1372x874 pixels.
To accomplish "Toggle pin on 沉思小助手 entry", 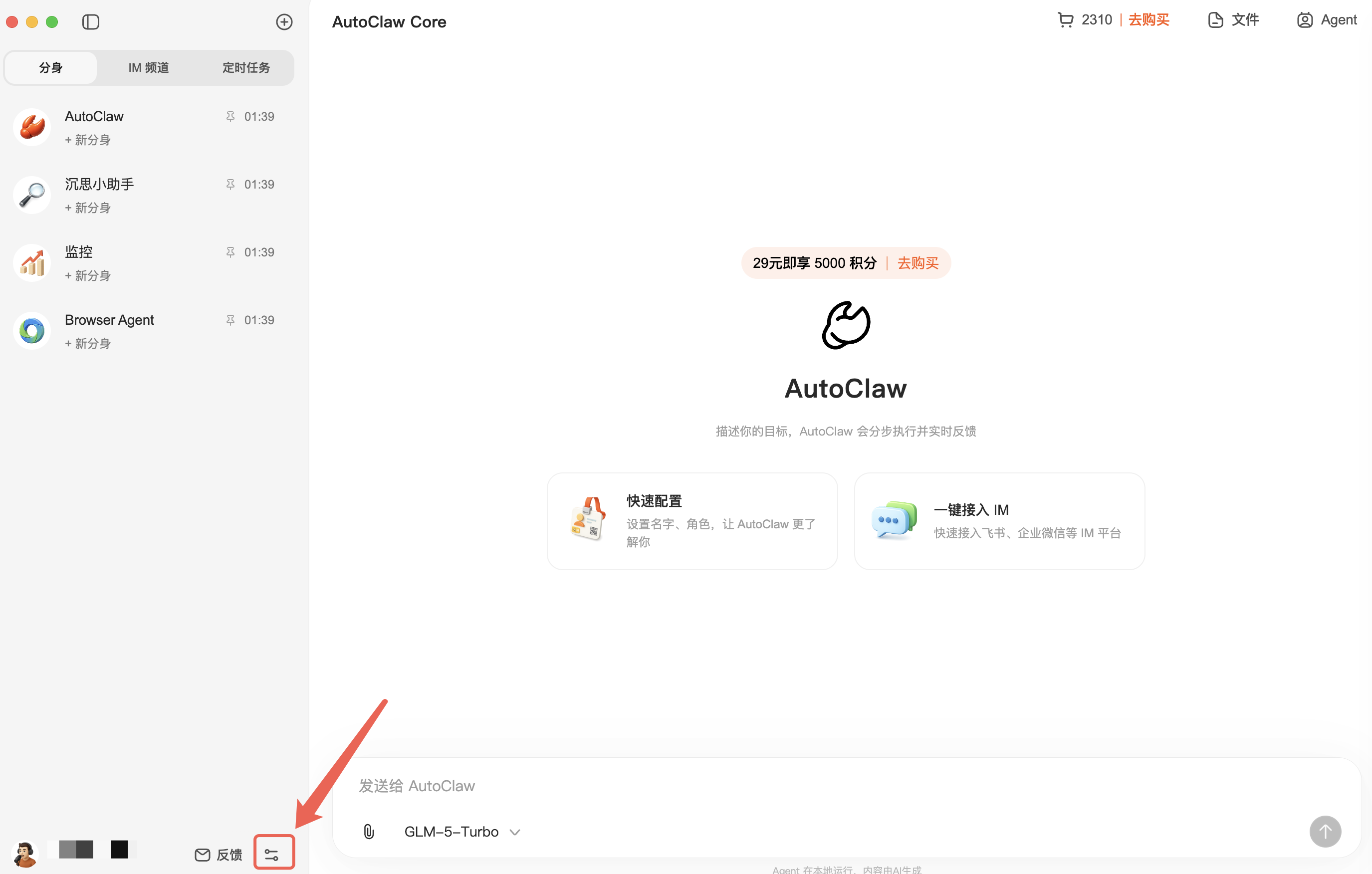I will [230, 184].
